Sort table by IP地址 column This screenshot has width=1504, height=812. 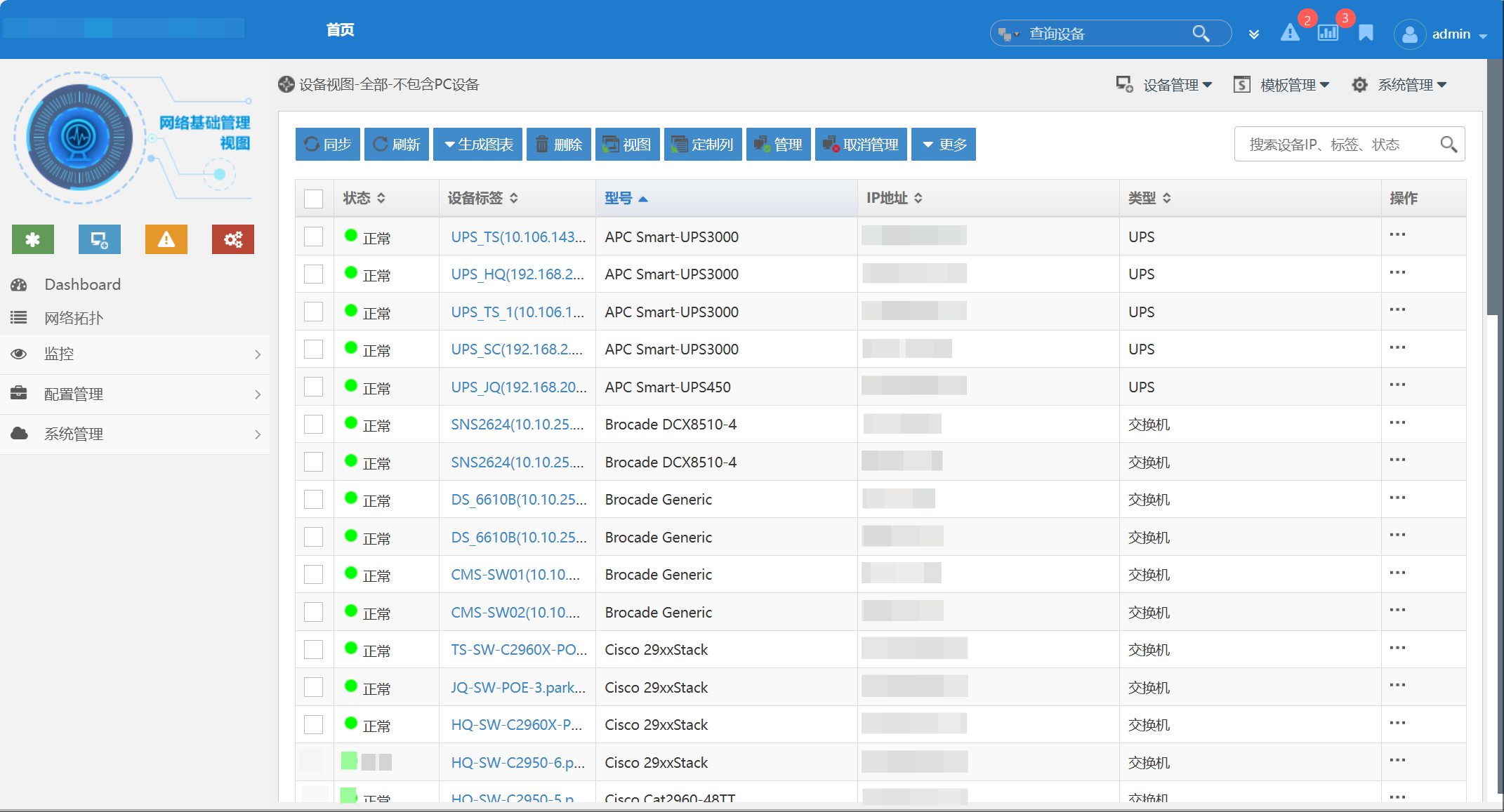click(x=894, y=199)
